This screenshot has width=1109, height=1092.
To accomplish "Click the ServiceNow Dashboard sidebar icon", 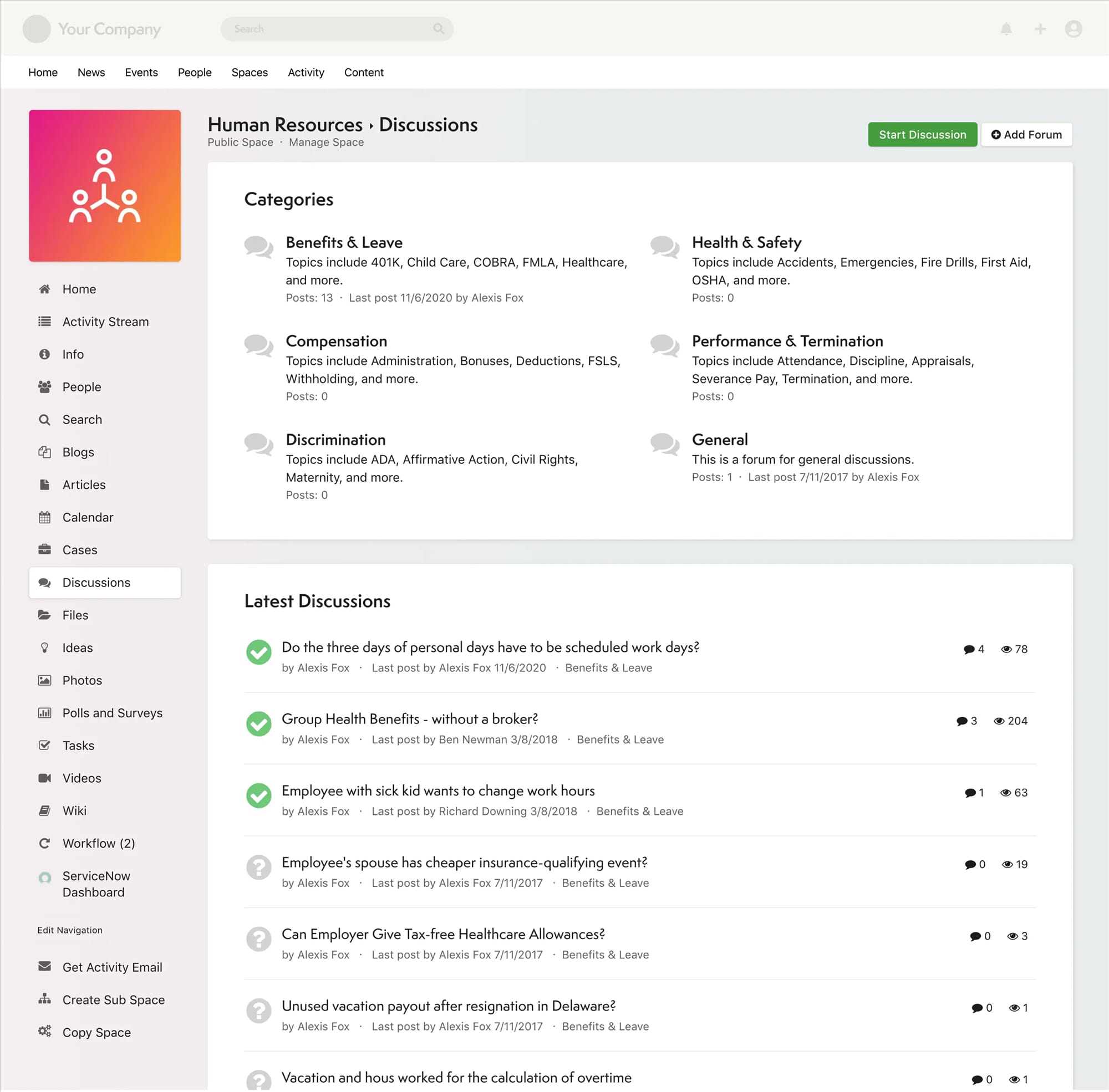I will pos(45,877).
